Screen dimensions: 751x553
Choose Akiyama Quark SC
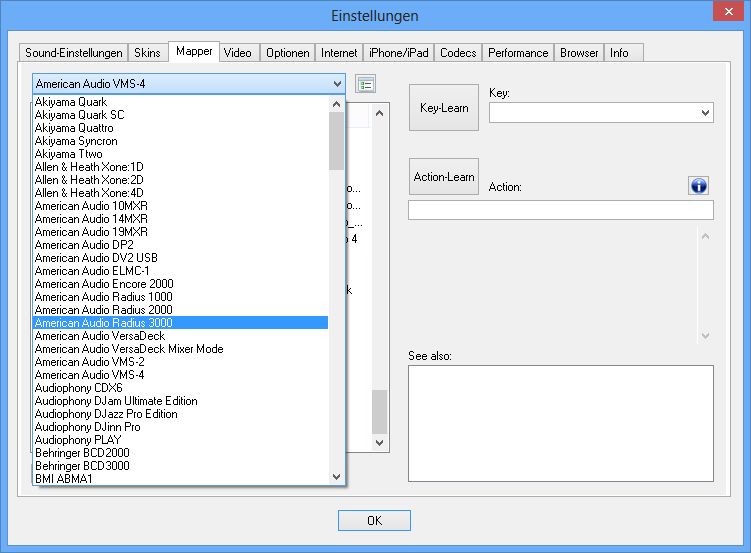pyautogui.click(x=181, y=115)
